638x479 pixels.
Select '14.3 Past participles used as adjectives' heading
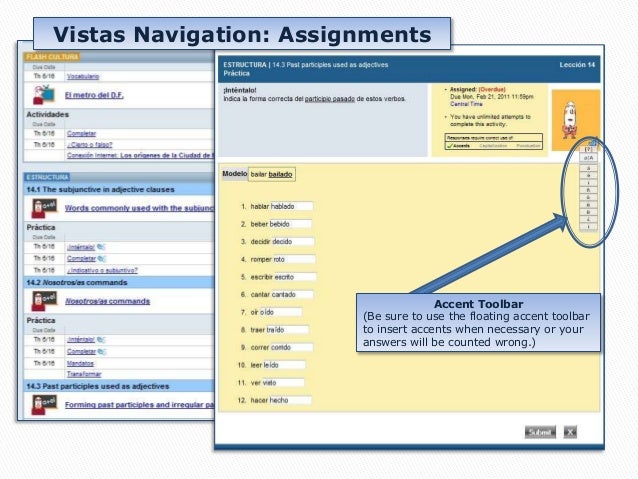[98, 386]
